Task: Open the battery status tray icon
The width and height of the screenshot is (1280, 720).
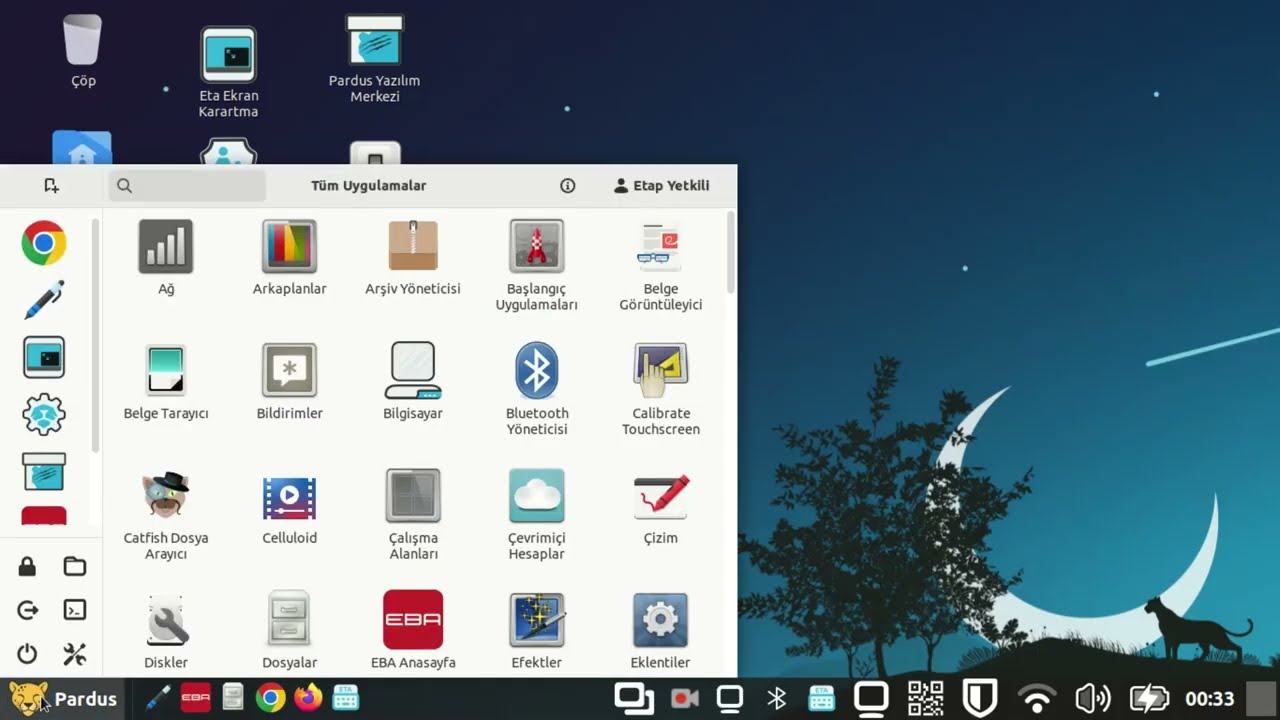Action: (1148, 698)
